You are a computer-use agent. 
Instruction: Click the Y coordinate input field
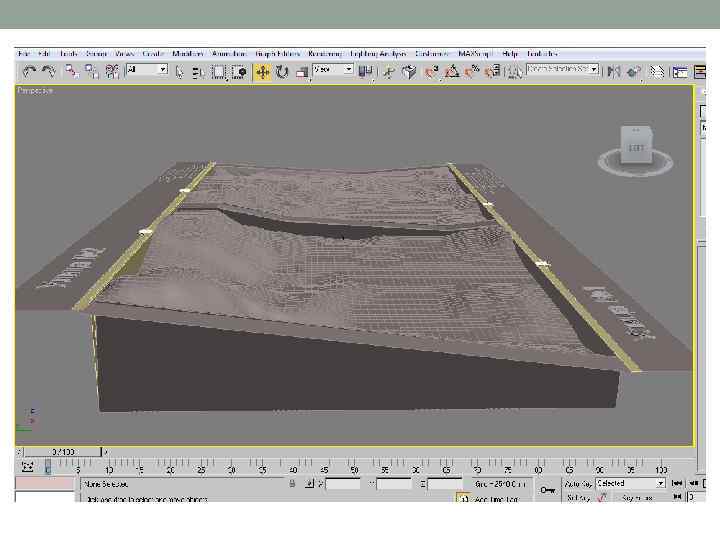pyautogui.click(x=394, y=484)
